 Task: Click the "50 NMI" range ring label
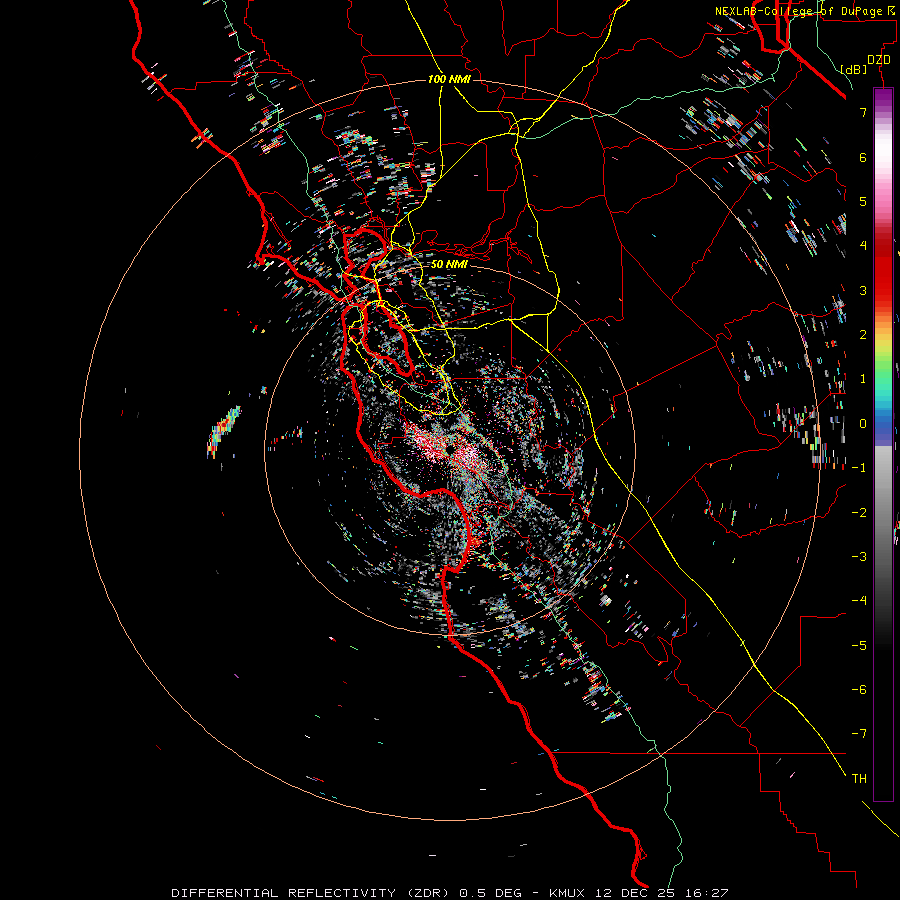[x=449, y=264]
